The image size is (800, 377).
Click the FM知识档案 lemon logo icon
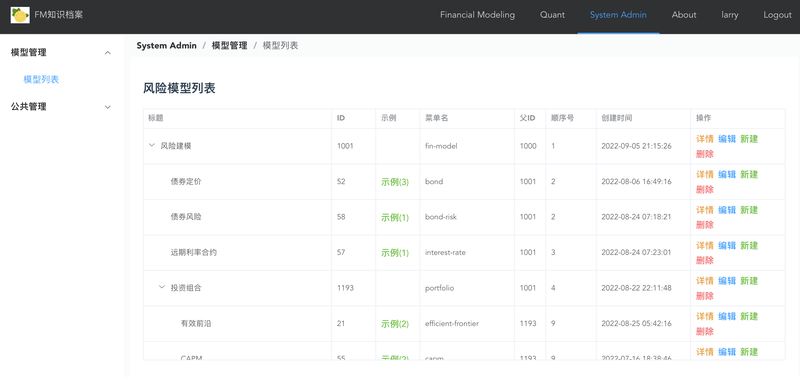click(20, 15)
